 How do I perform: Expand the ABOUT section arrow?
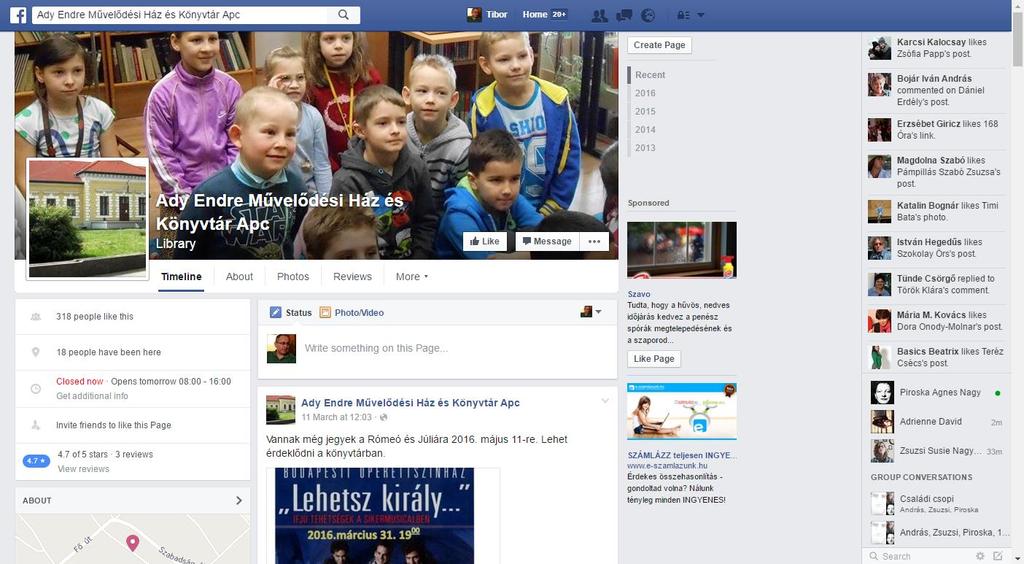(x=238, y=501)
